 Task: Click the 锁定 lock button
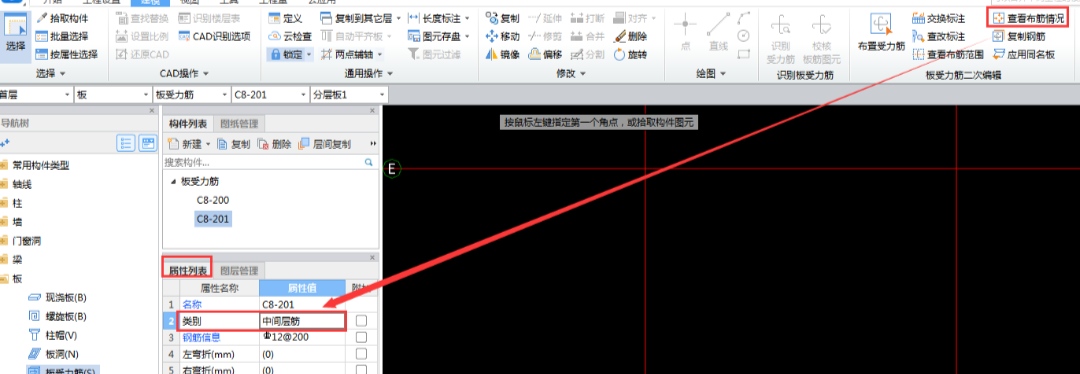click(x=287, y=54)
